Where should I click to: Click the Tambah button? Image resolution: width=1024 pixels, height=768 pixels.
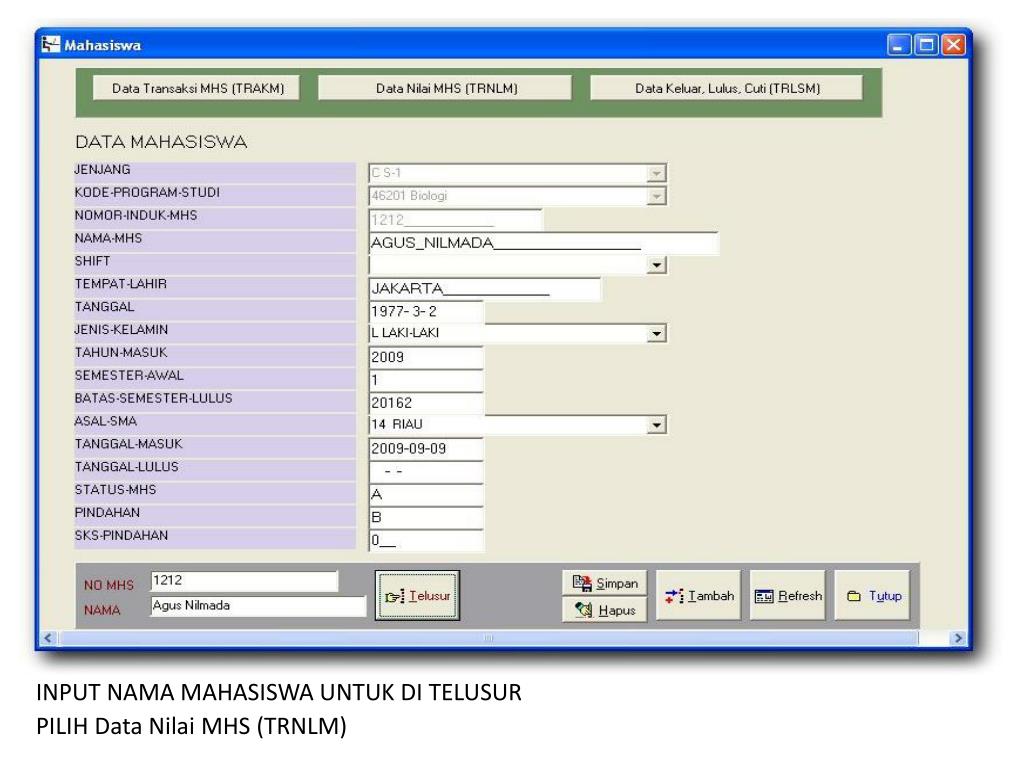[699, 596]
